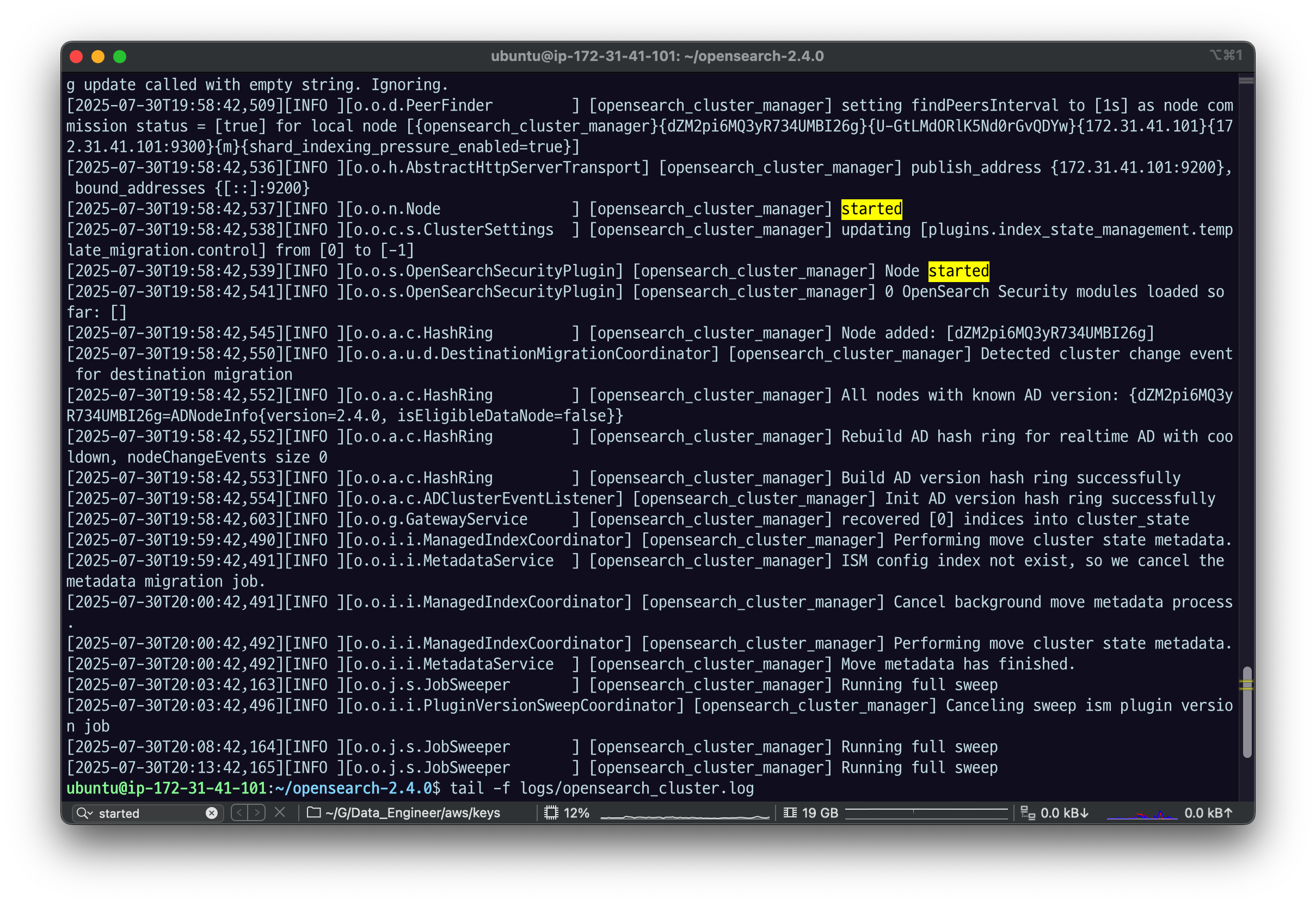Go to previous search match arrow
This screenshot has height=905, width=1316.
click(x=239, y=812)
